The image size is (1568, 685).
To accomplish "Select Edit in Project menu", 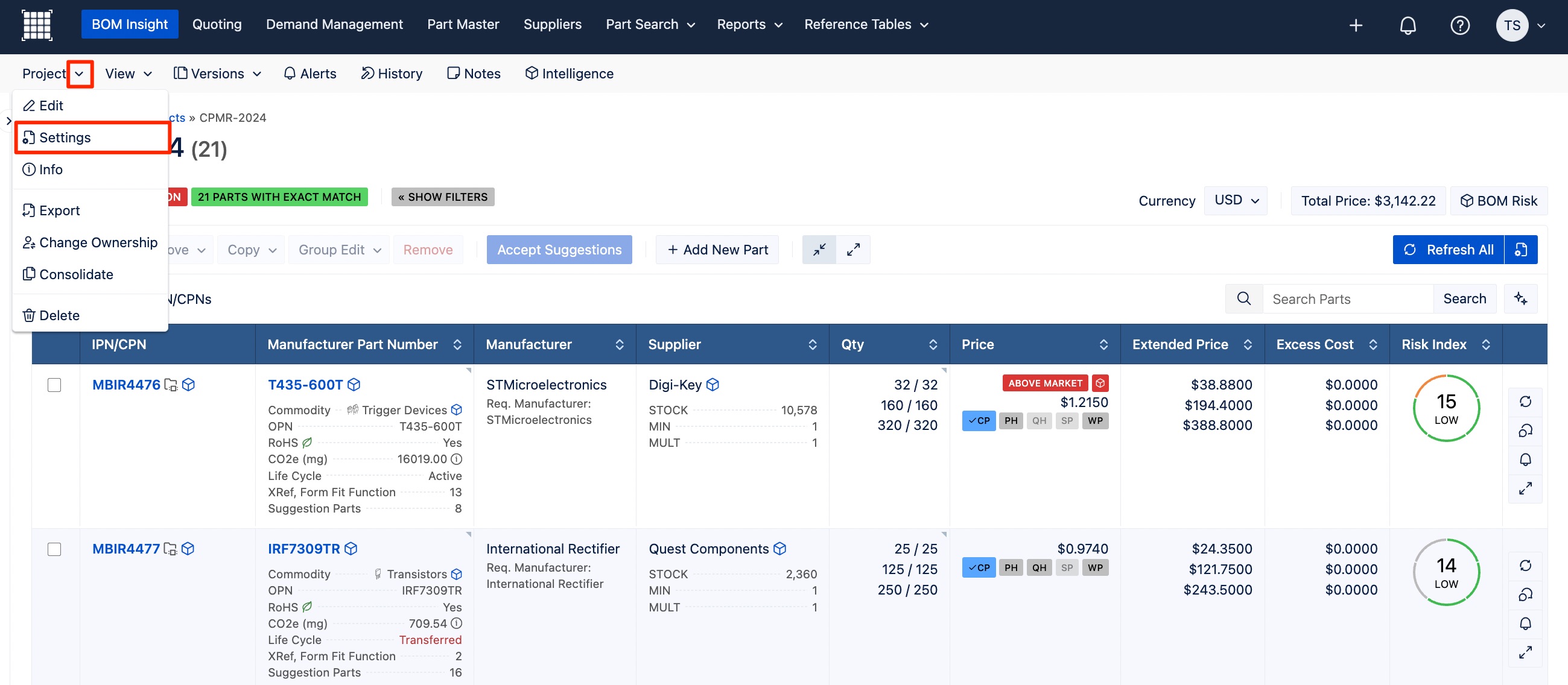I will point(90,106).
